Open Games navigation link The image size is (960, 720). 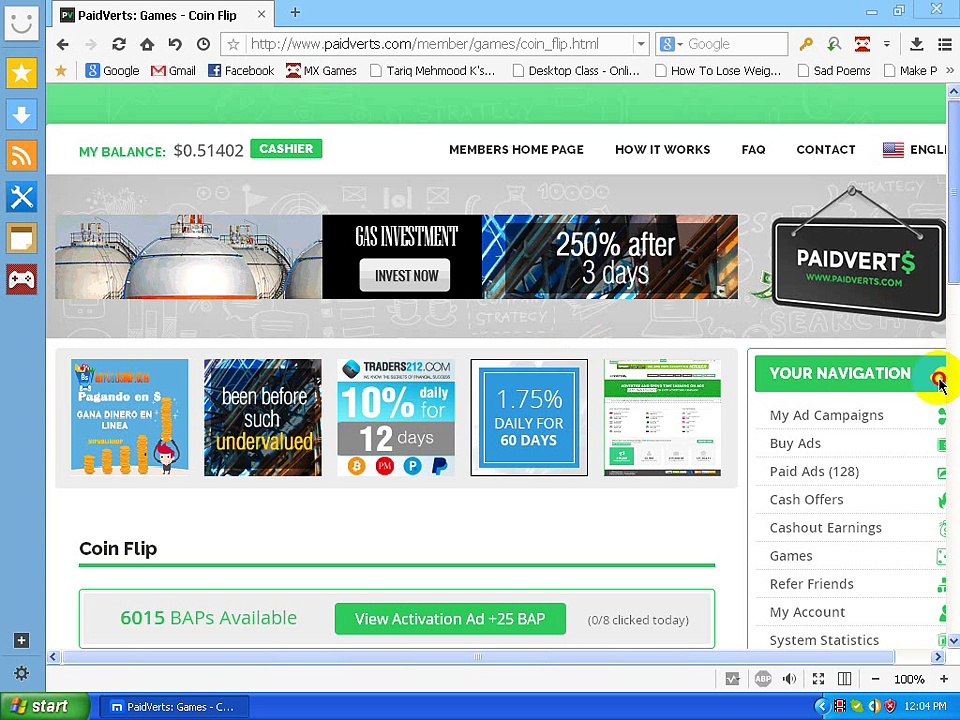[x=790, y=556]
